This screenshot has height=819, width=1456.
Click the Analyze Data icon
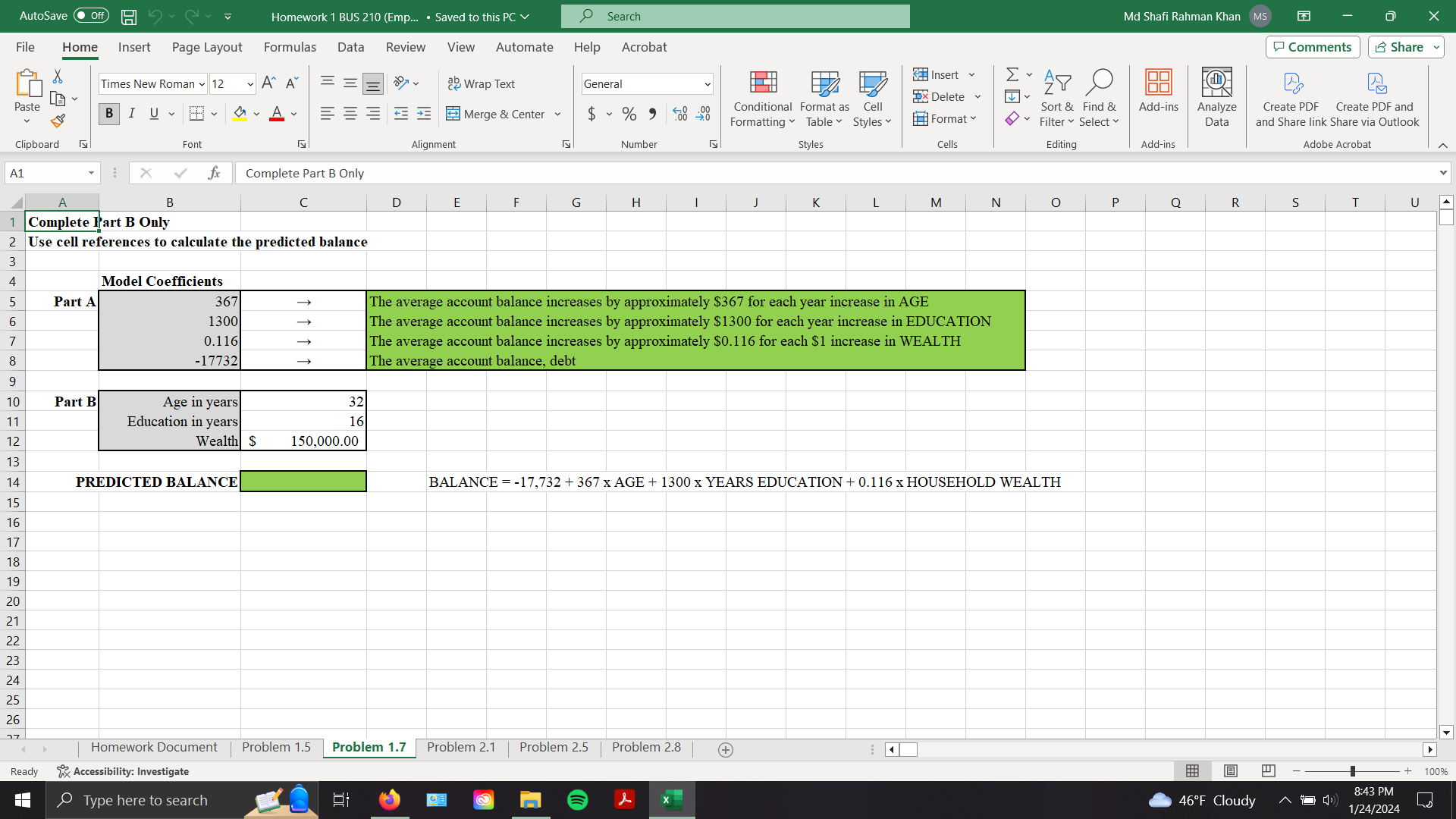pos(1216,97)
